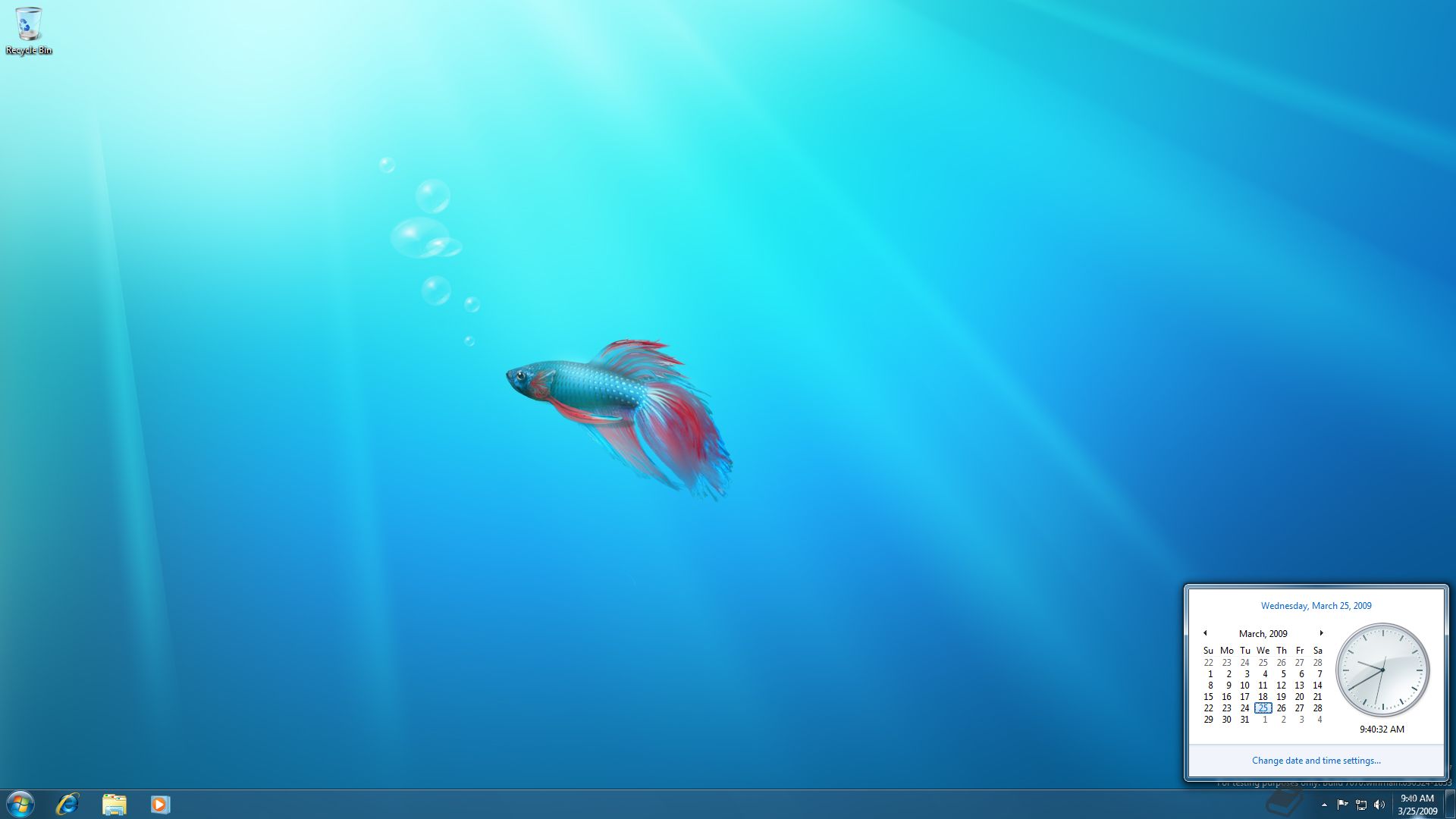Viewport: 1456px width, 819px height.
Task: Select date 10 in the calendar
Action: click(1244, 685)
